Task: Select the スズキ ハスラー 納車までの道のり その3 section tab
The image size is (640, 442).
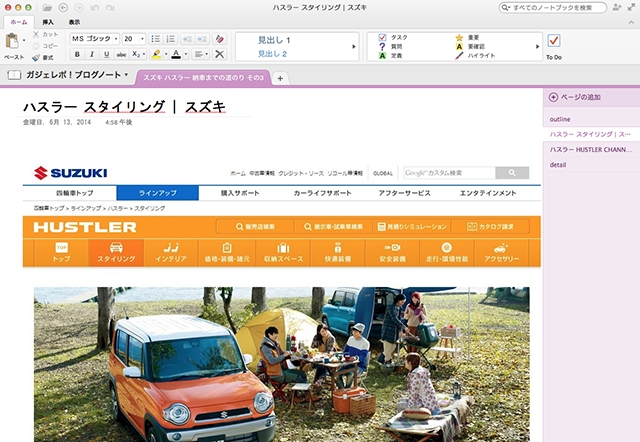Action: (x=203, y=78)
